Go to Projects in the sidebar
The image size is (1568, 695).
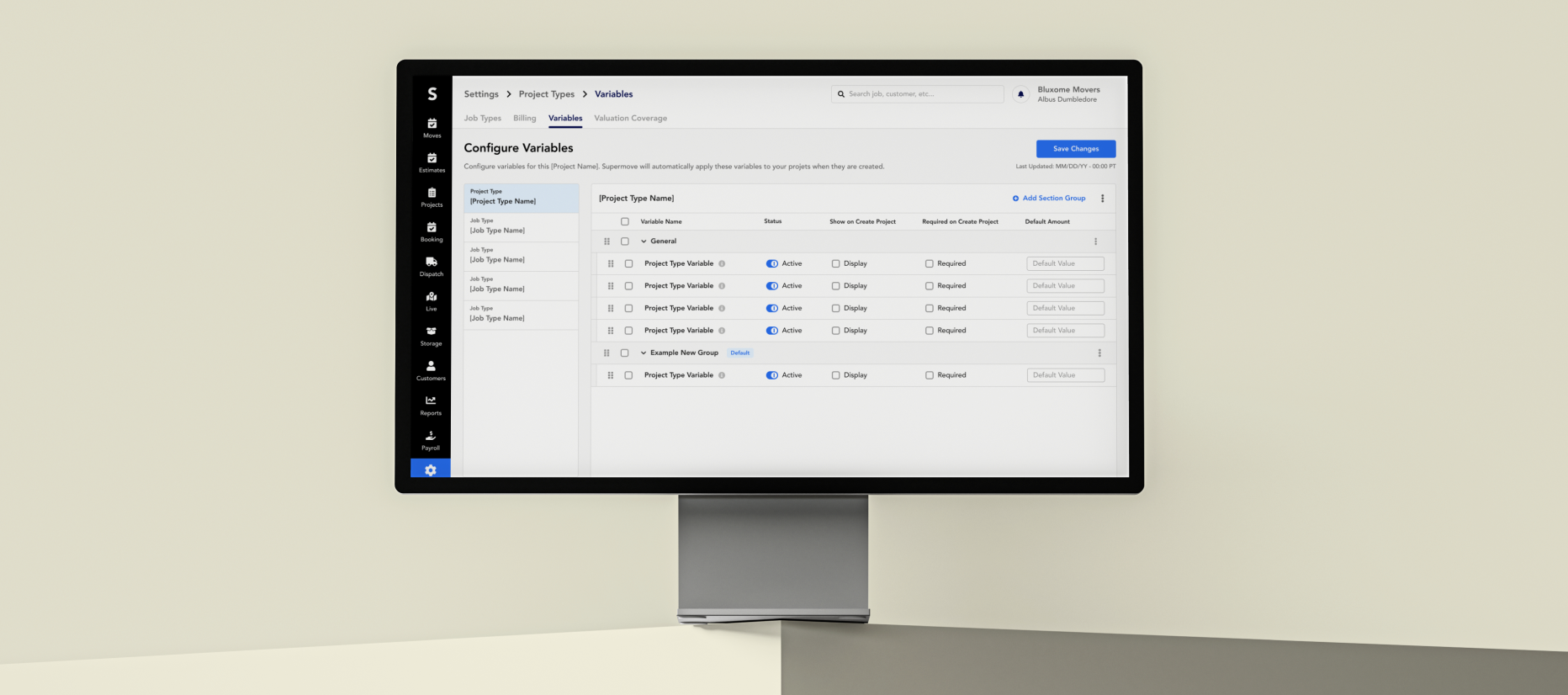point(432,198)
